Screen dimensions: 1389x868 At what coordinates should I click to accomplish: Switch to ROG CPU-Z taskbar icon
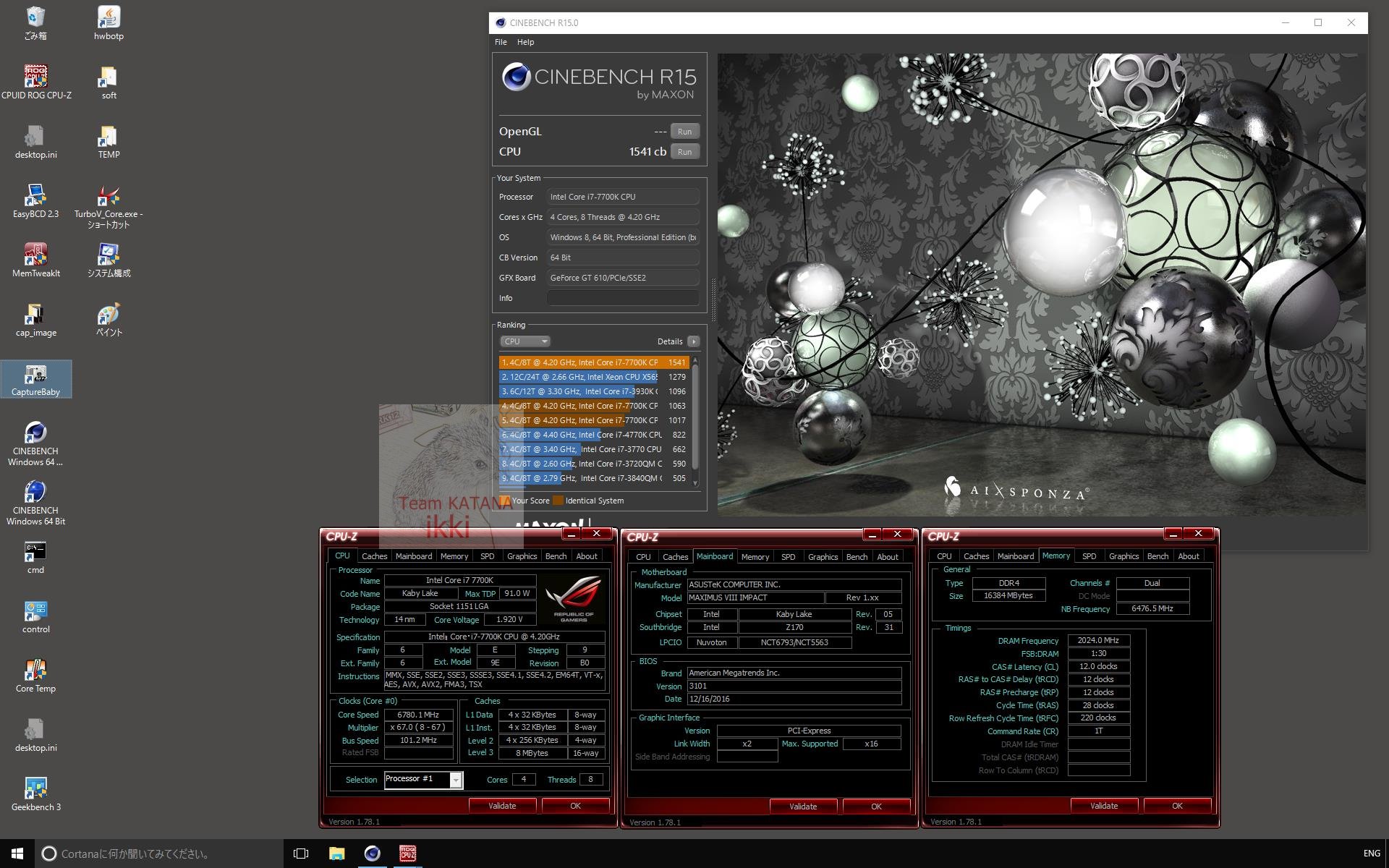(407, 854)
